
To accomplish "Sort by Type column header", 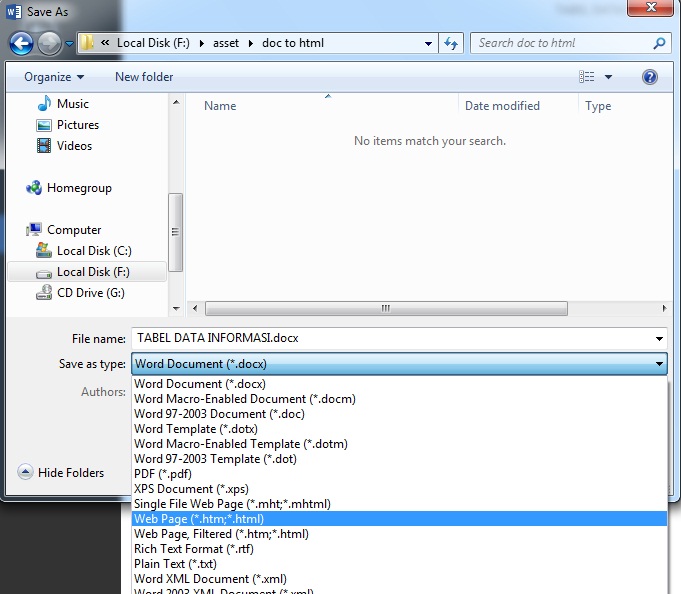I will [x=598, y=106].
